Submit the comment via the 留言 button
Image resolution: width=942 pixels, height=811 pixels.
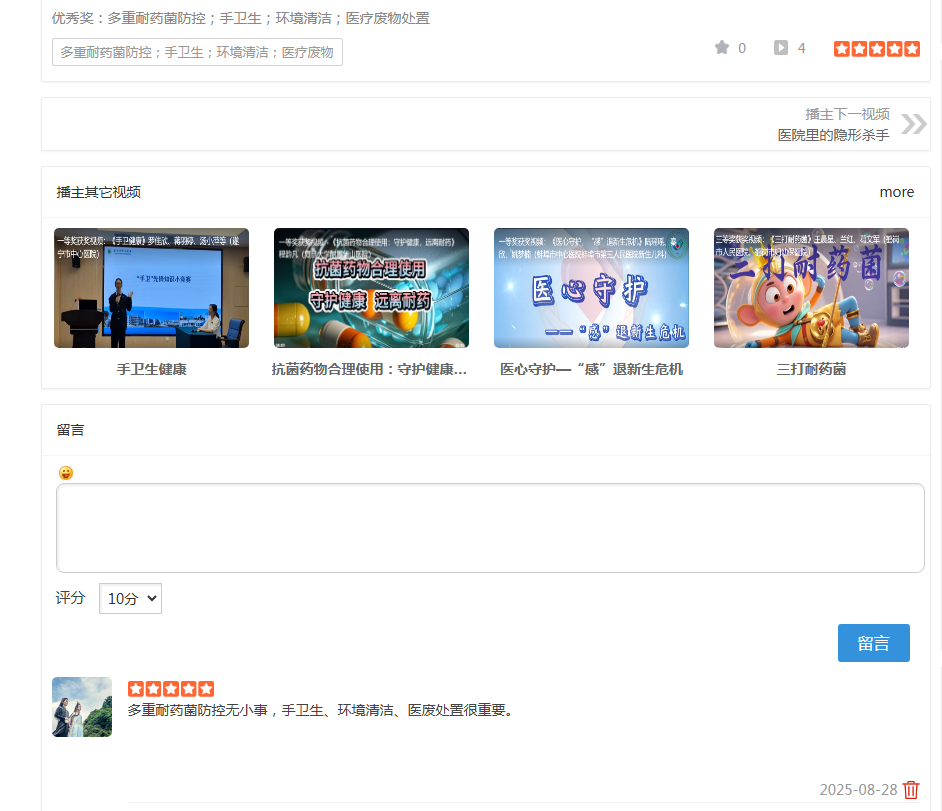(873, 643)
